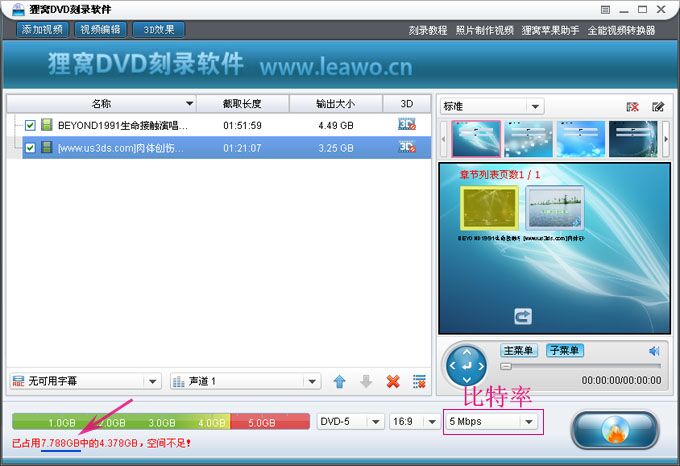Open the 狸窝苹果助手 link
Screen dimensions: 680x466
pyautogui.click(x=550, y=30)
